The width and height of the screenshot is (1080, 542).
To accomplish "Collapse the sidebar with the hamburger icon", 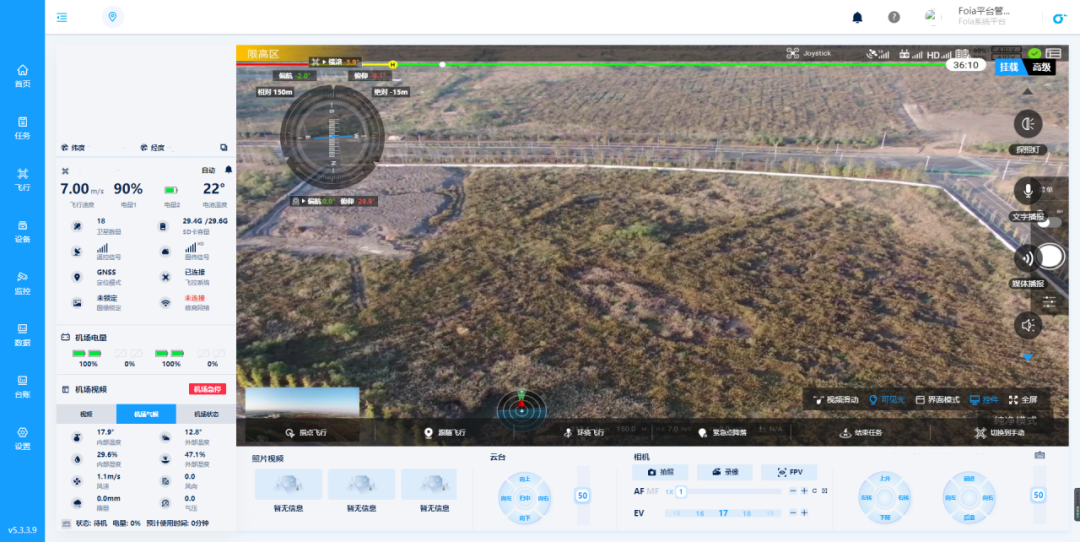I will 62,17.
